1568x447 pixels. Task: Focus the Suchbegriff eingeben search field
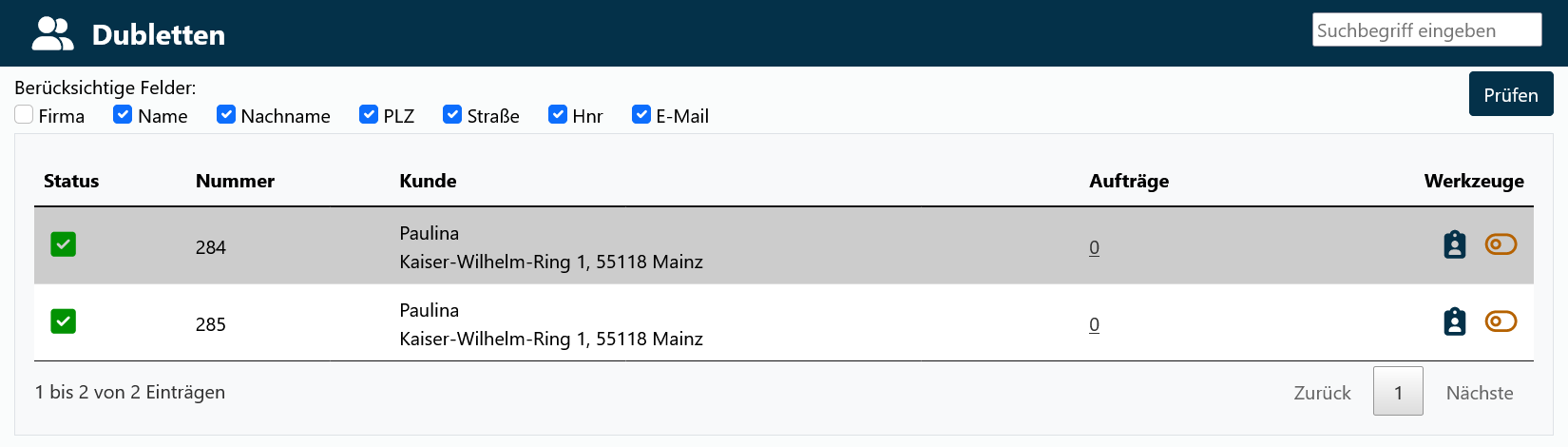point(1426,30)
